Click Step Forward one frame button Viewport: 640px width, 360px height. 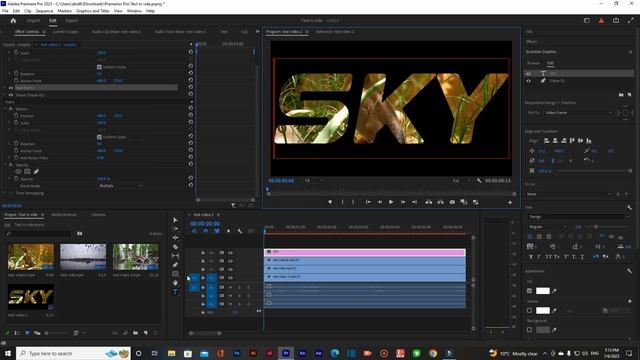pyautogui.click(x=403, y=202)
